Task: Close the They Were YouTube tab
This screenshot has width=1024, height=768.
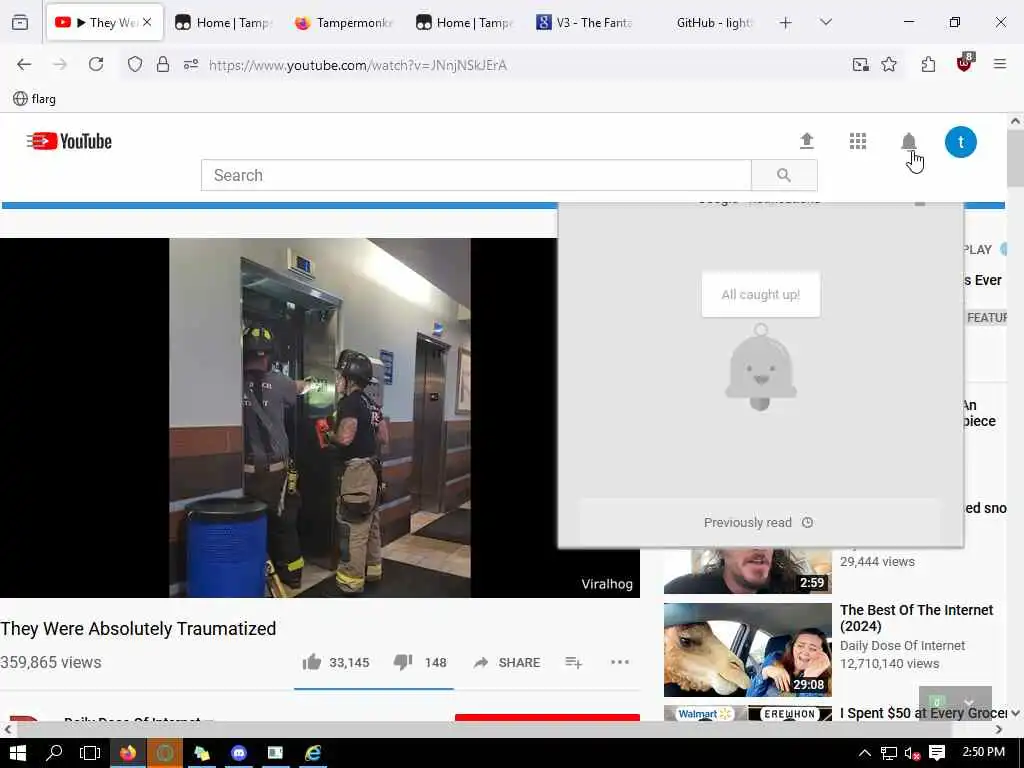Action: [147, 22]
